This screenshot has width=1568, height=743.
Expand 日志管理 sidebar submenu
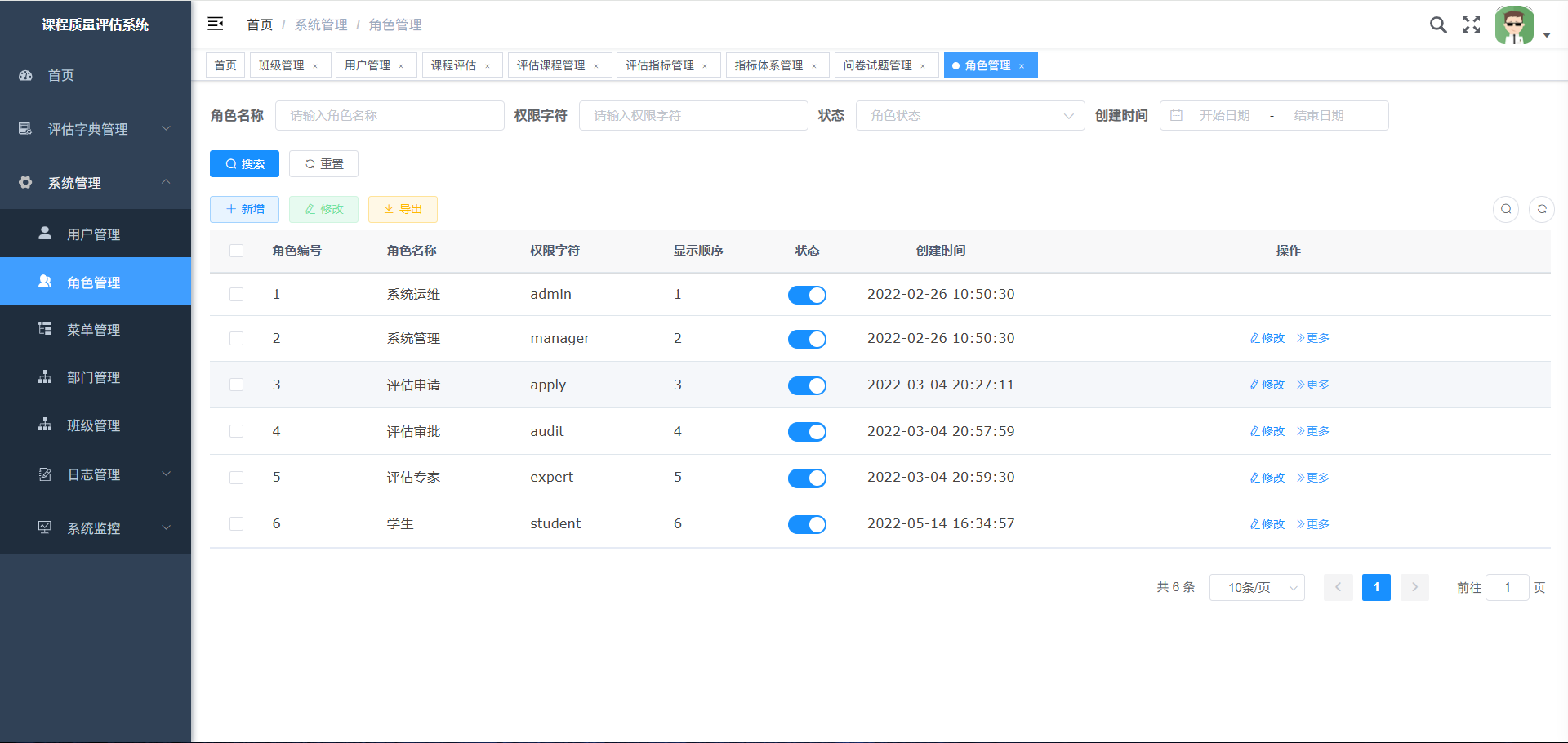pyautogui.click(x=166, y=474)
